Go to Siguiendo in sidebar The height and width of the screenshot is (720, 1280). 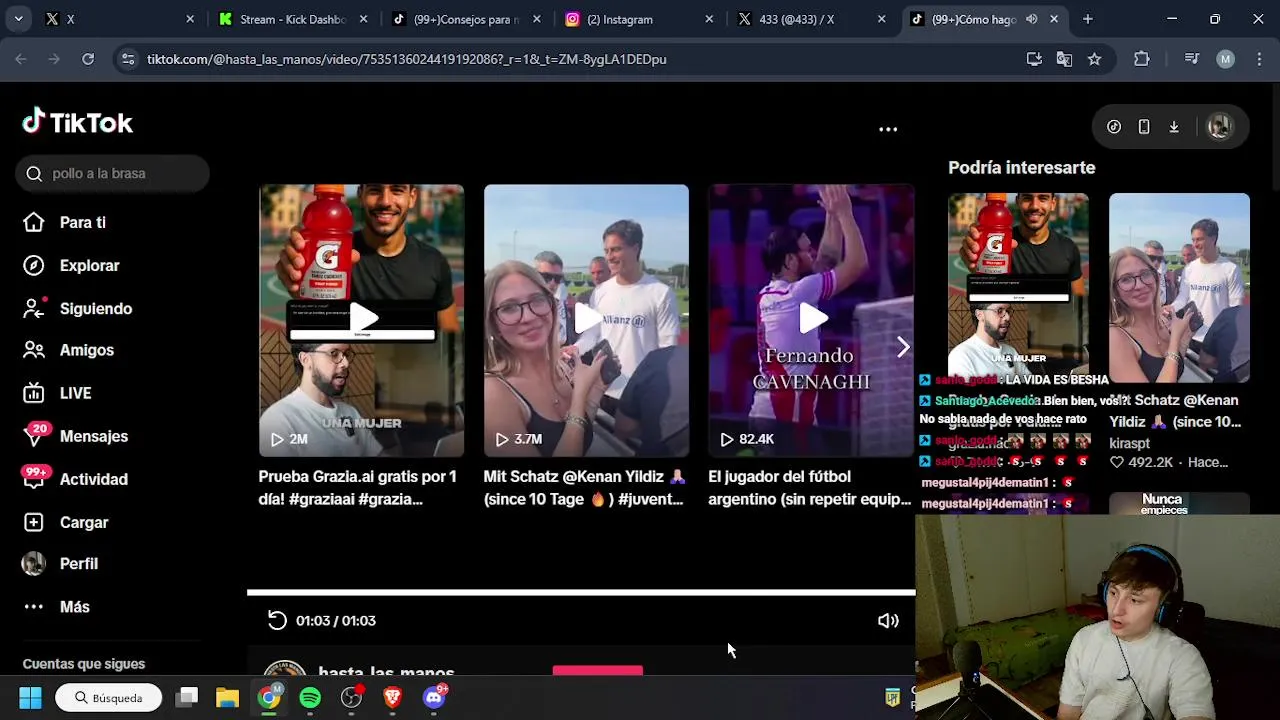(77, 308)
